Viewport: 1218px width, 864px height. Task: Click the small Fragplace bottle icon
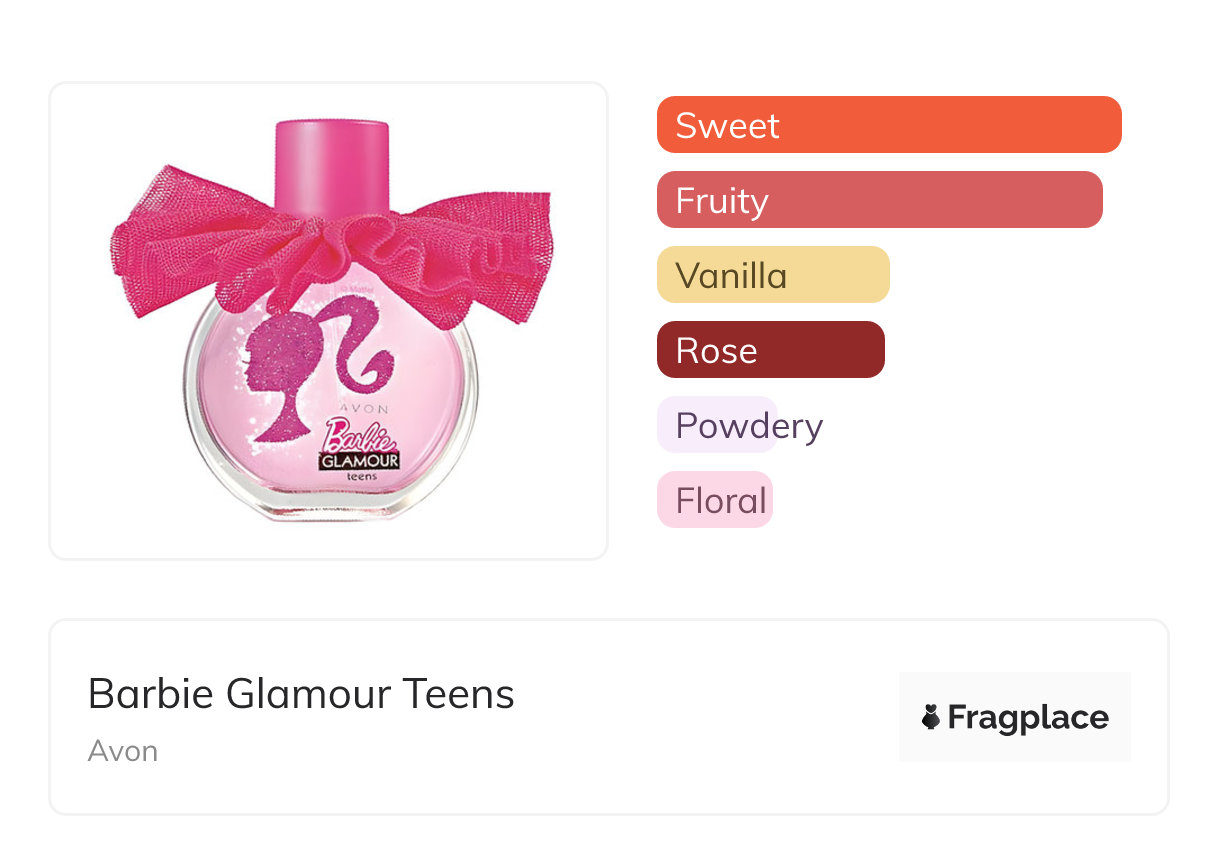click(x=931, y=718)
